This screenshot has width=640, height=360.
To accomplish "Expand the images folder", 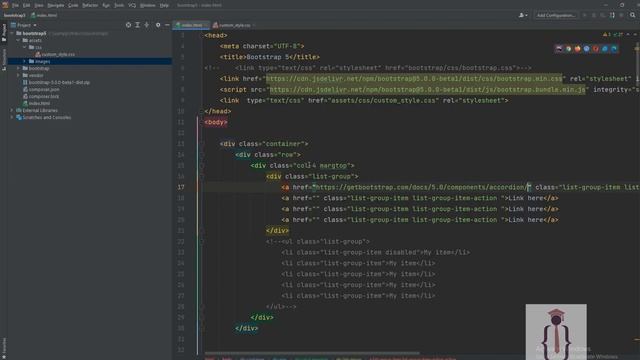I will tap(24, 61).
